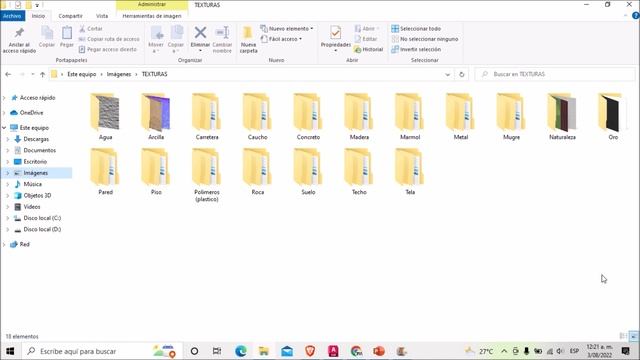Click the Buscar en TEXTURAS search field
640x360 pixels.
point(555,74)
